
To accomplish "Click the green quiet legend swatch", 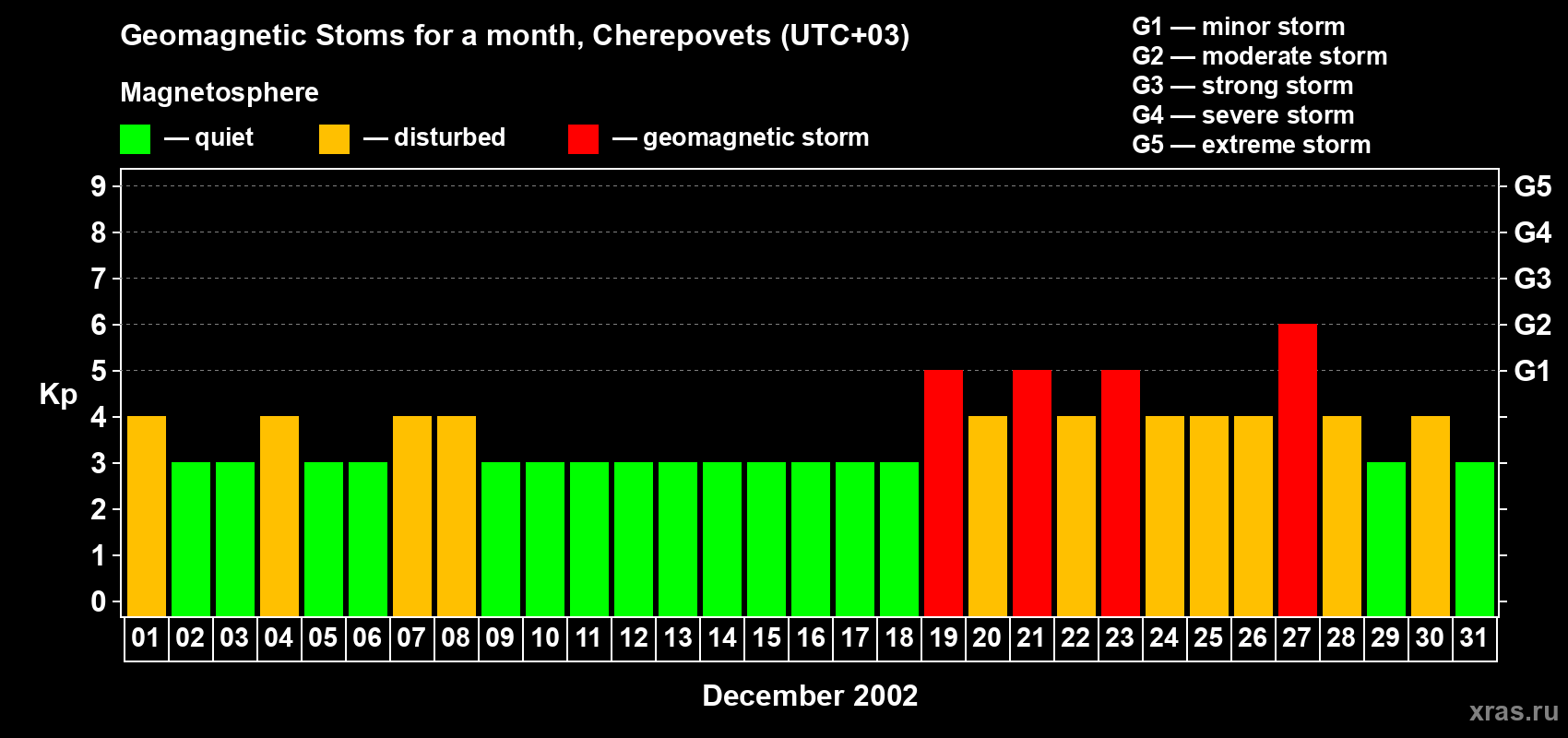I will pyautogui.click(x=135, y=139).
